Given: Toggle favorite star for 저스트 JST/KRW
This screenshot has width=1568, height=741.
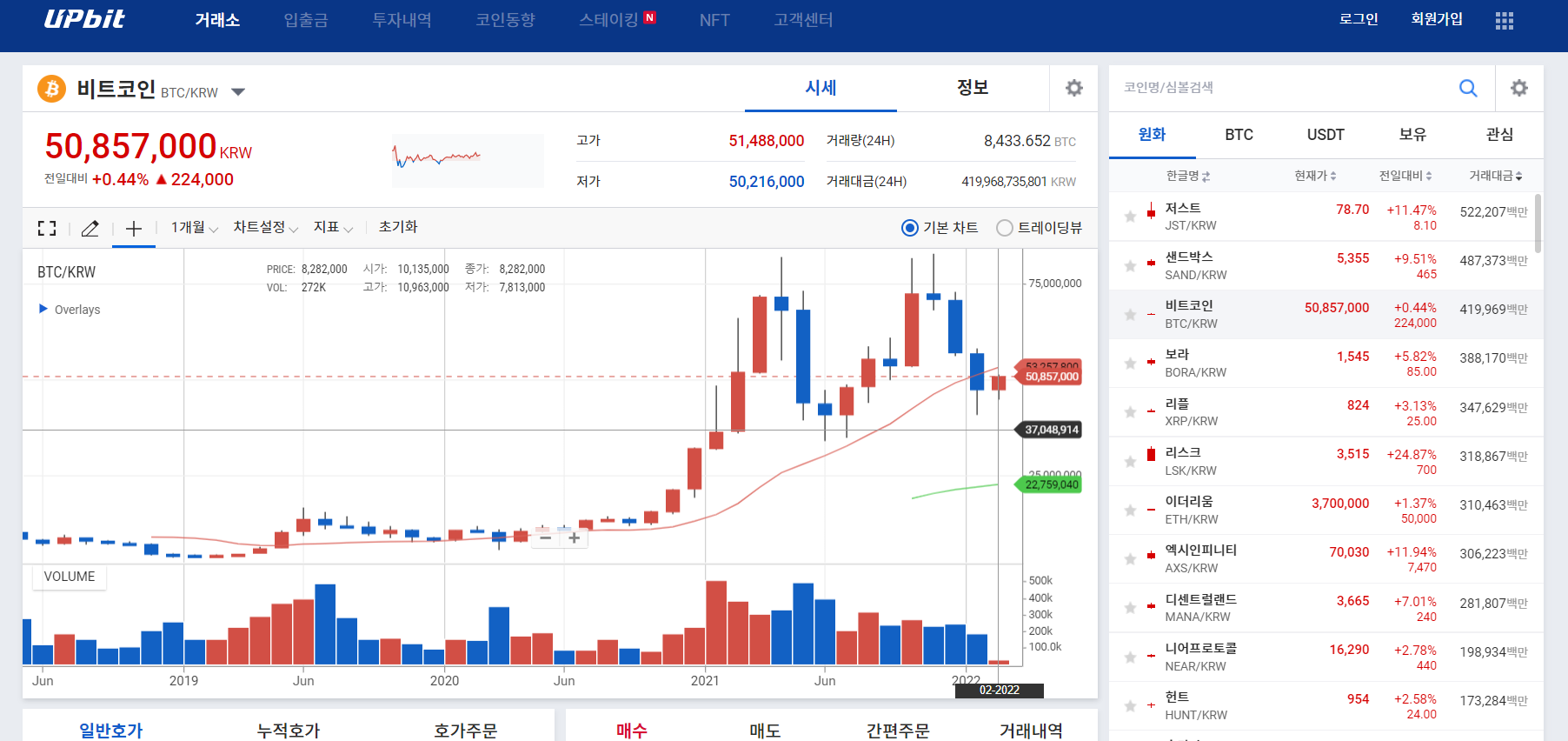Looking at the screenshot, I should 1130,216.
